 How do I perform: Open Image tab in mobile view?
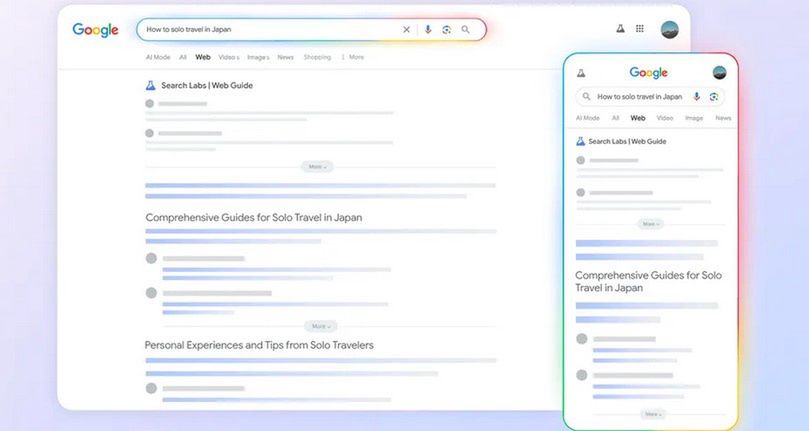(694, 118)
